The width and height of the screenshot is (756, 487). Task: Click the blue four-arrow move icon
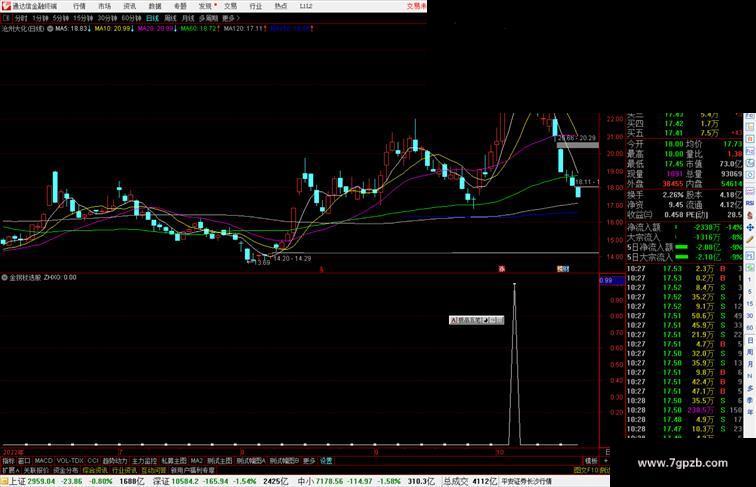[x=750, y=227]
